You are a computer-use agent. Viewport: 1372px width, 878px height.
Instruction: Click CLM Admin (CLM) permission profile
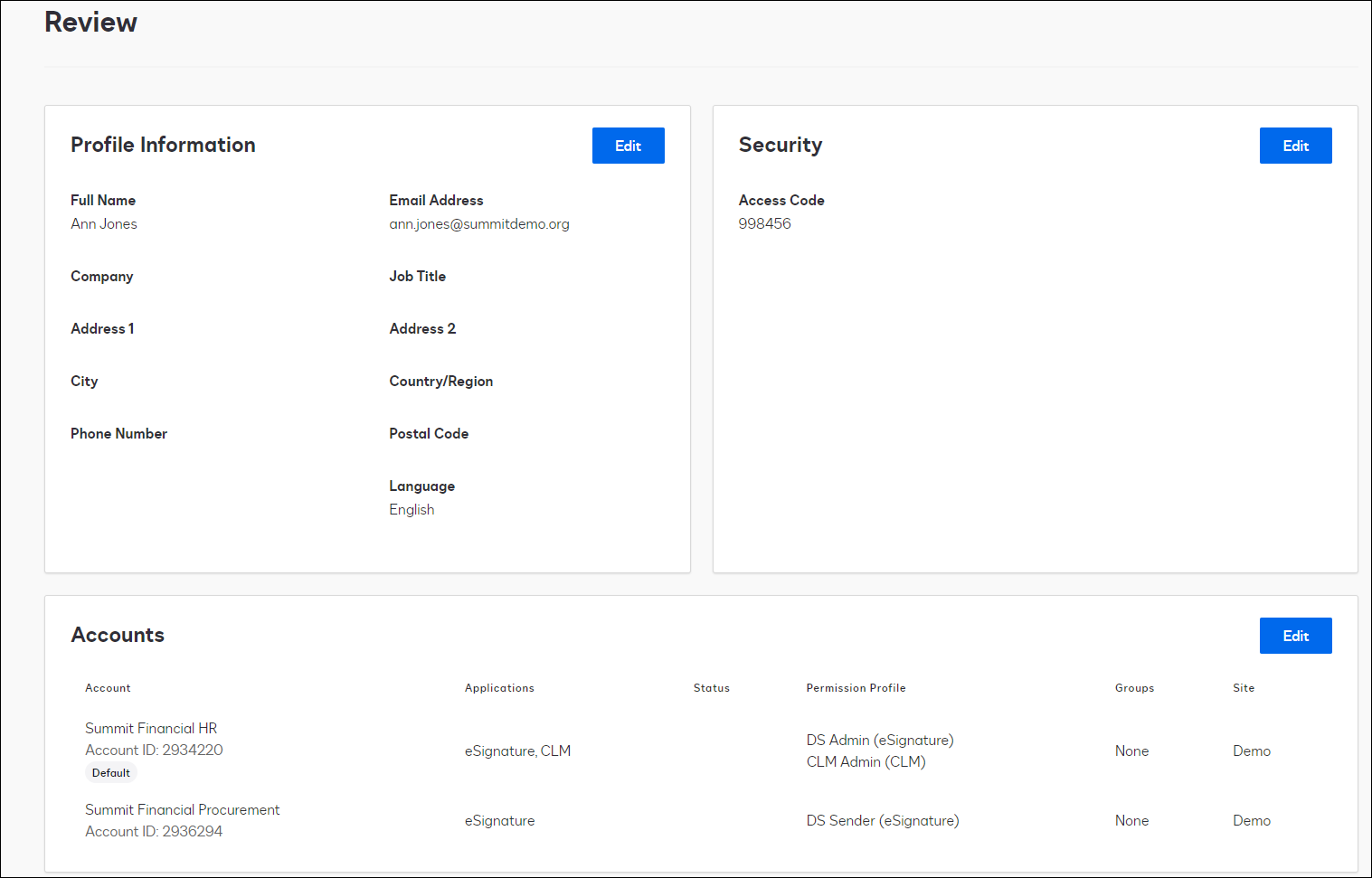click(x=866, y=761)
